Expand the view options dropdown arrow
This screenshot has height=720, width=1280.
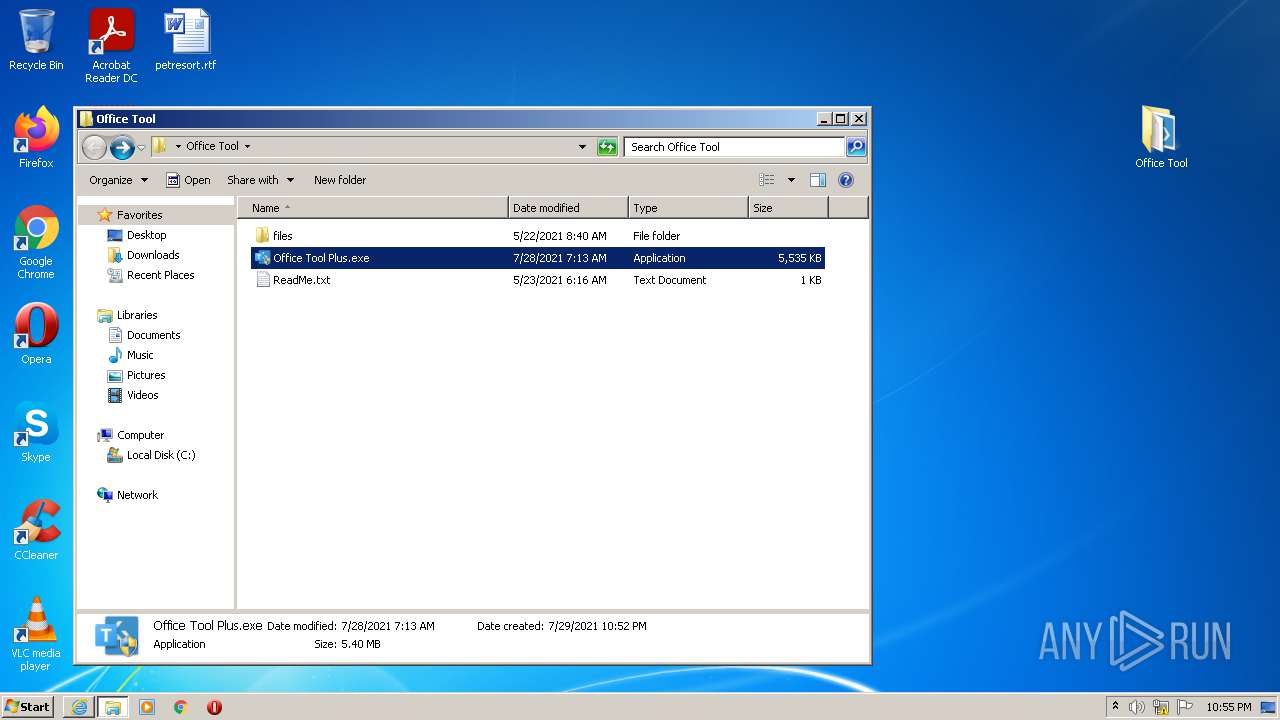791,180
